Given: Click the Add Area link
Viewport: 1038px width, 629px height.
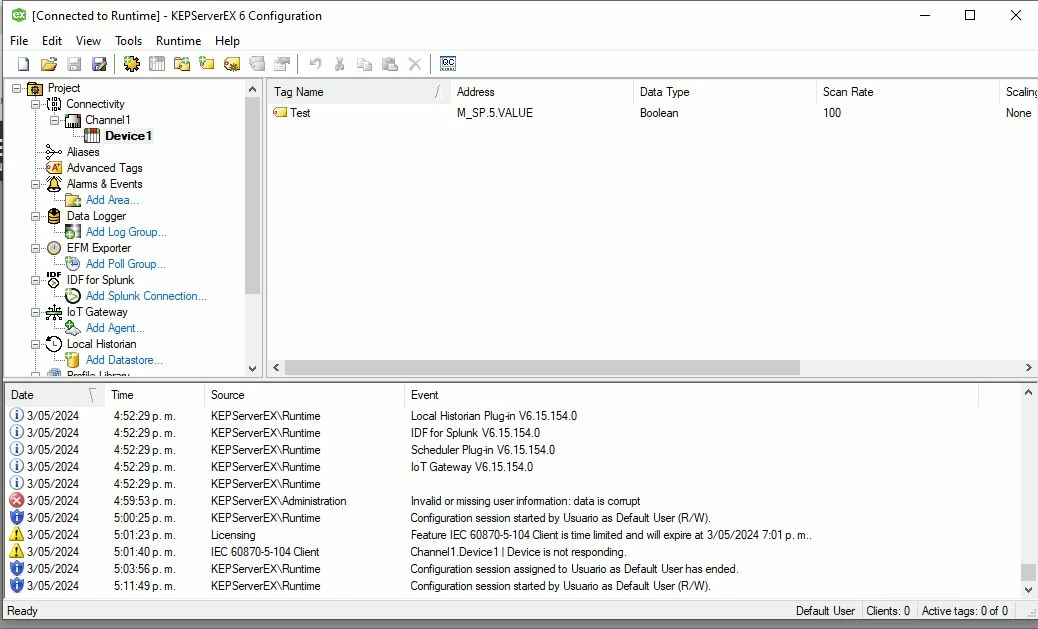Looking at the screenshot, I should pyautogui.click(x=112, y=200).
